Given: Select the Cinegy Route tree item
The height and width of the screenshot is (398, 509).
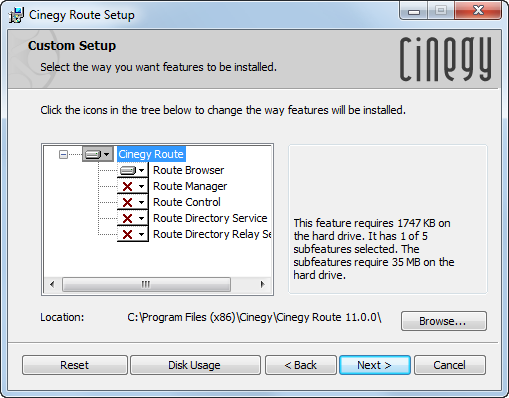Looking at the screenshot, I should (151, 154).
